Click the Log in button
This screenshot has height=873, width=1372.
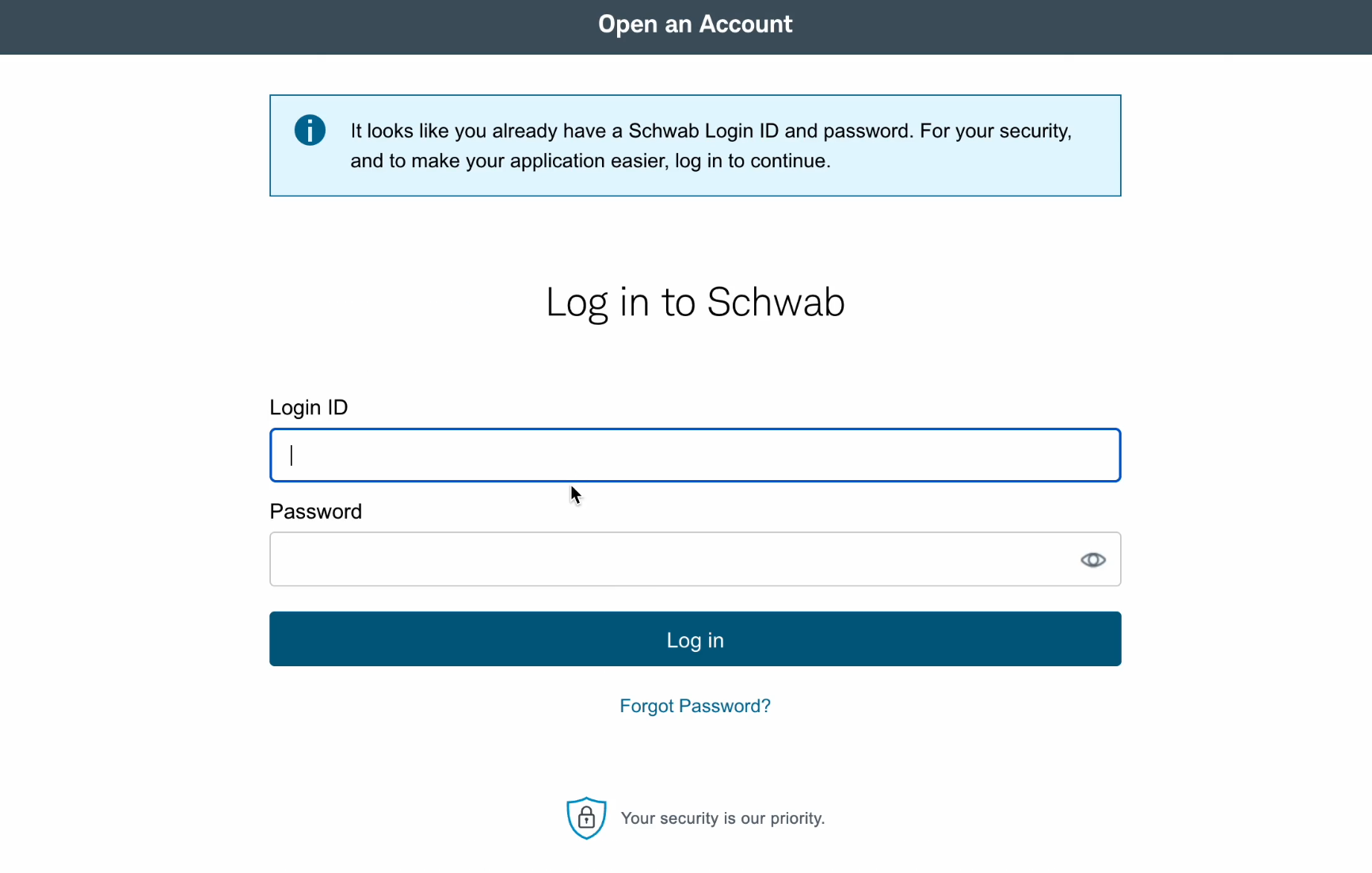pos(695,639)
